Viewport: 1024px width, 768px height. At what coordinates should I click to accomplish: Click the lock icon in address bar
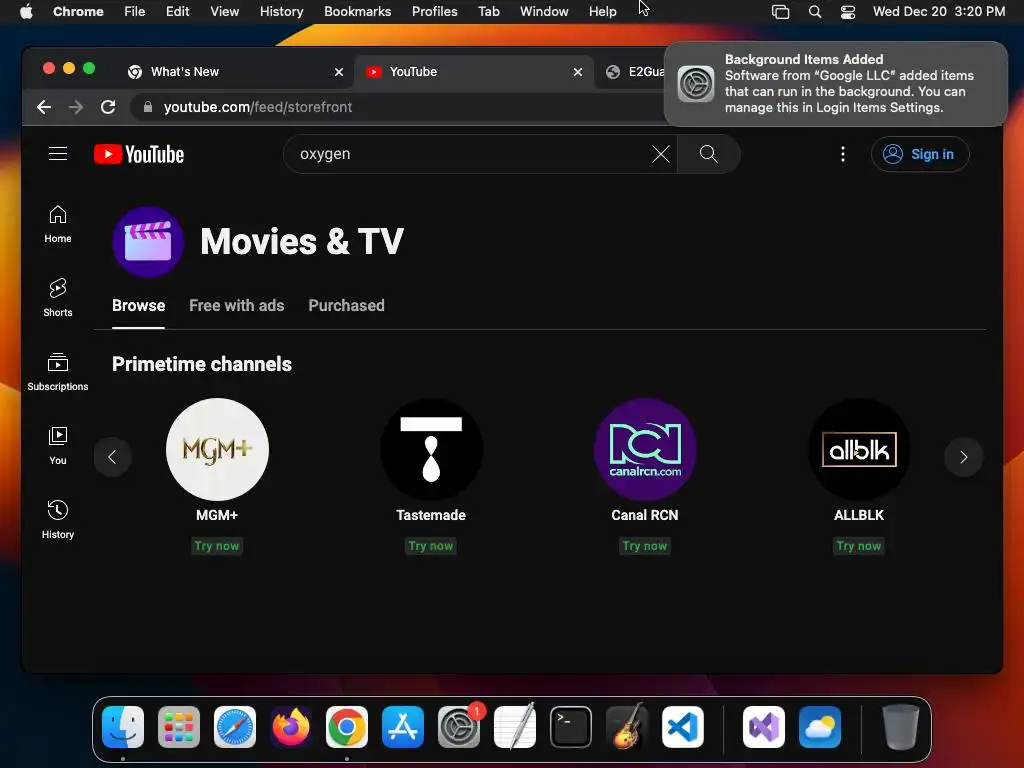148,107
